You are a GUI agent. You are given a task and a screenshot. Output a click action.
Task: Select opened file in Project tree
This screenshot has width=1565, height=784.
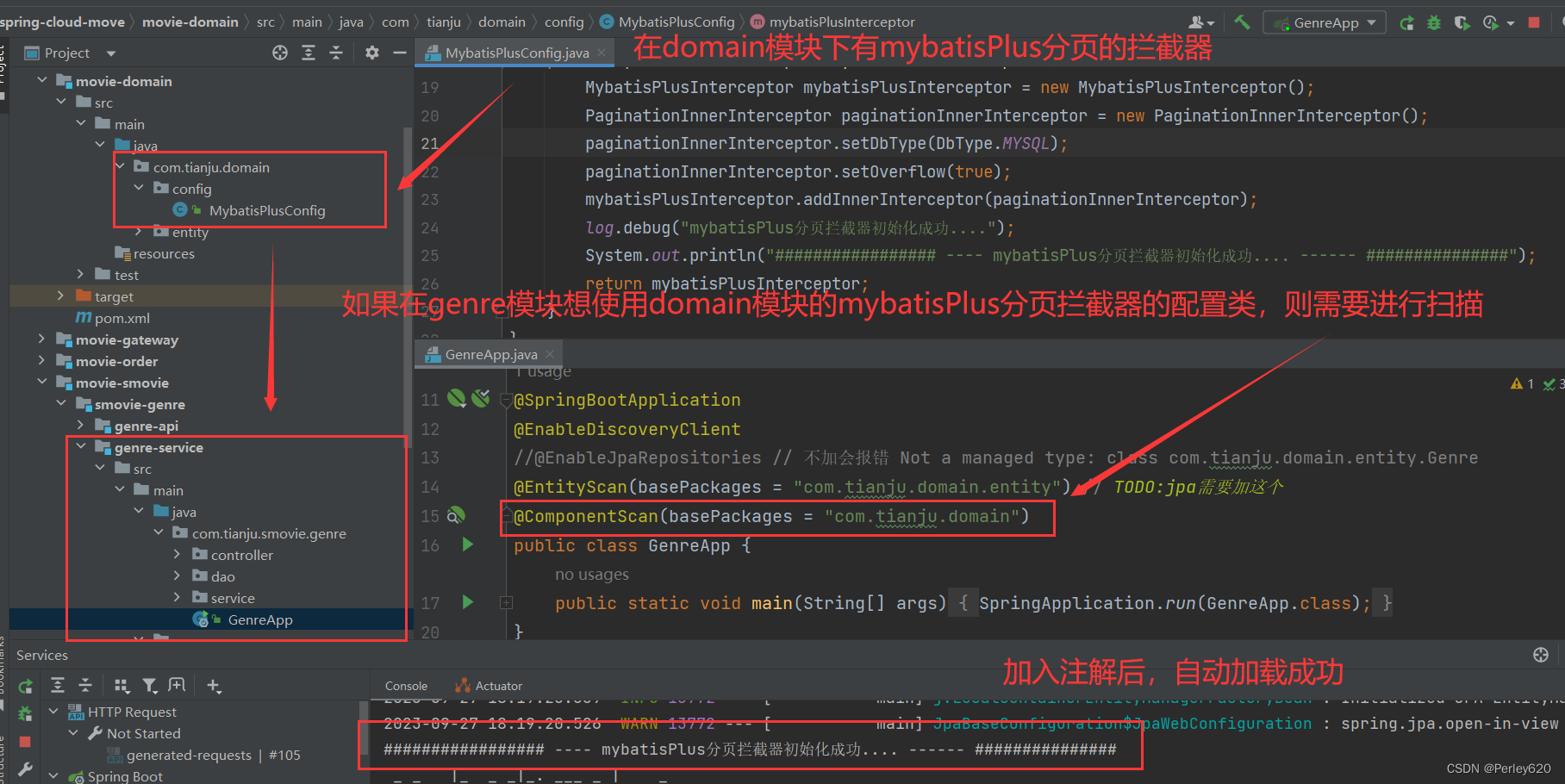click(280, 53)
